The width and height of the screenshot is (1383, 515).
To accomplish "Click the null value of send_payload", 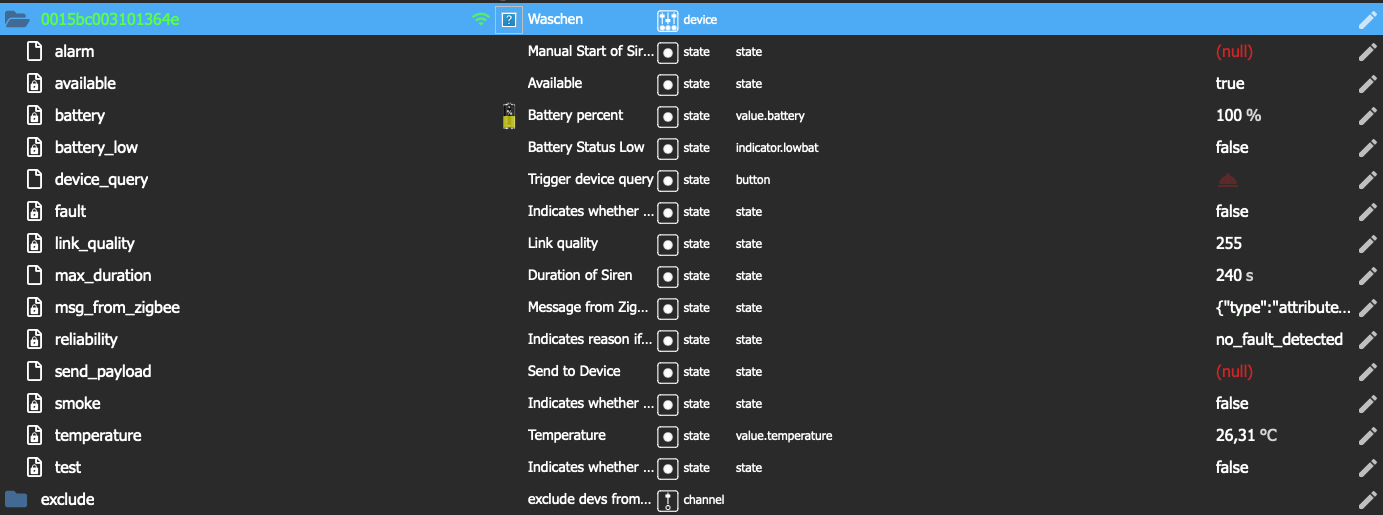I will 1234,371.
